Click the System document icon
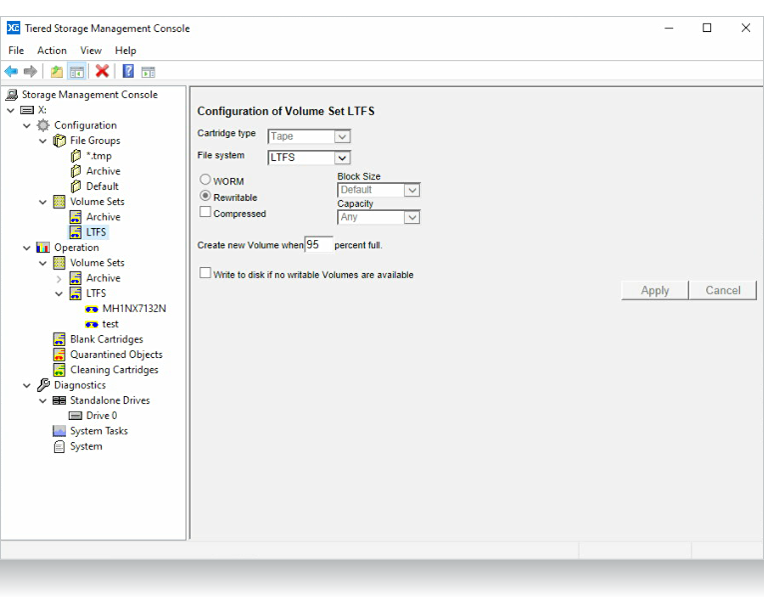The image size is (764, 597). (x=59, y=446)
